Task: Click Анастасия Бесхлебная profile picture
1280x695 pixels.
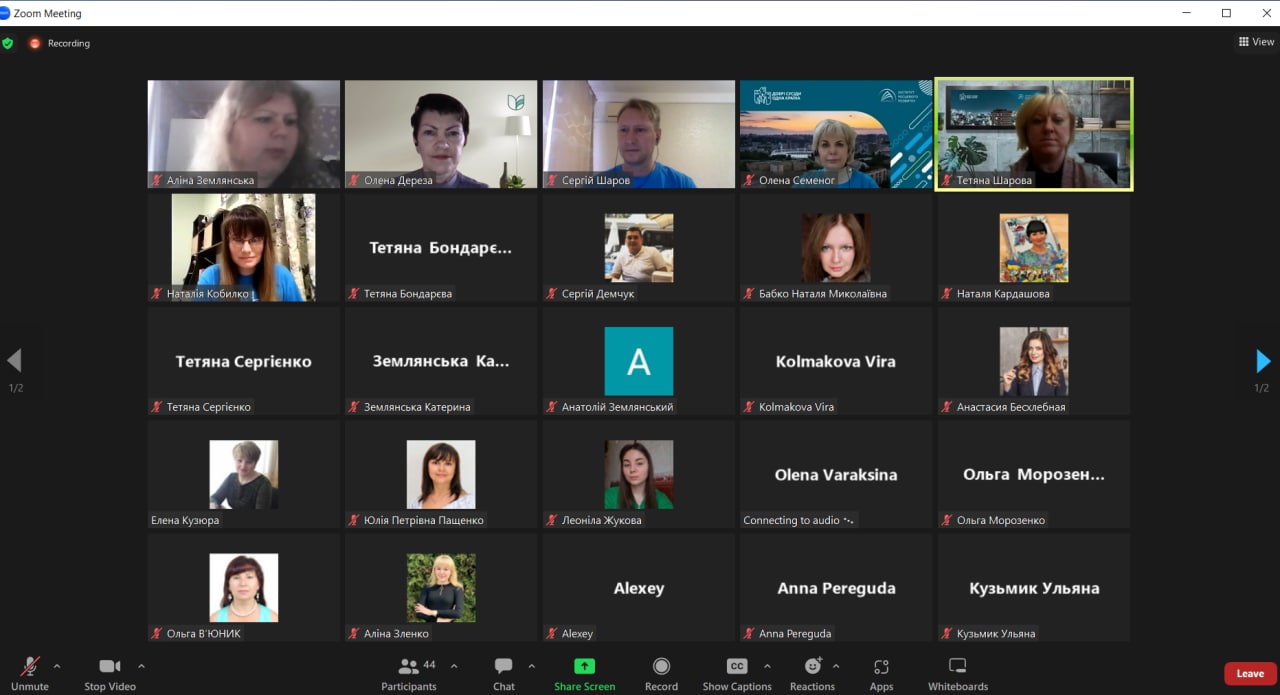Action: [x=1034, y=361]
